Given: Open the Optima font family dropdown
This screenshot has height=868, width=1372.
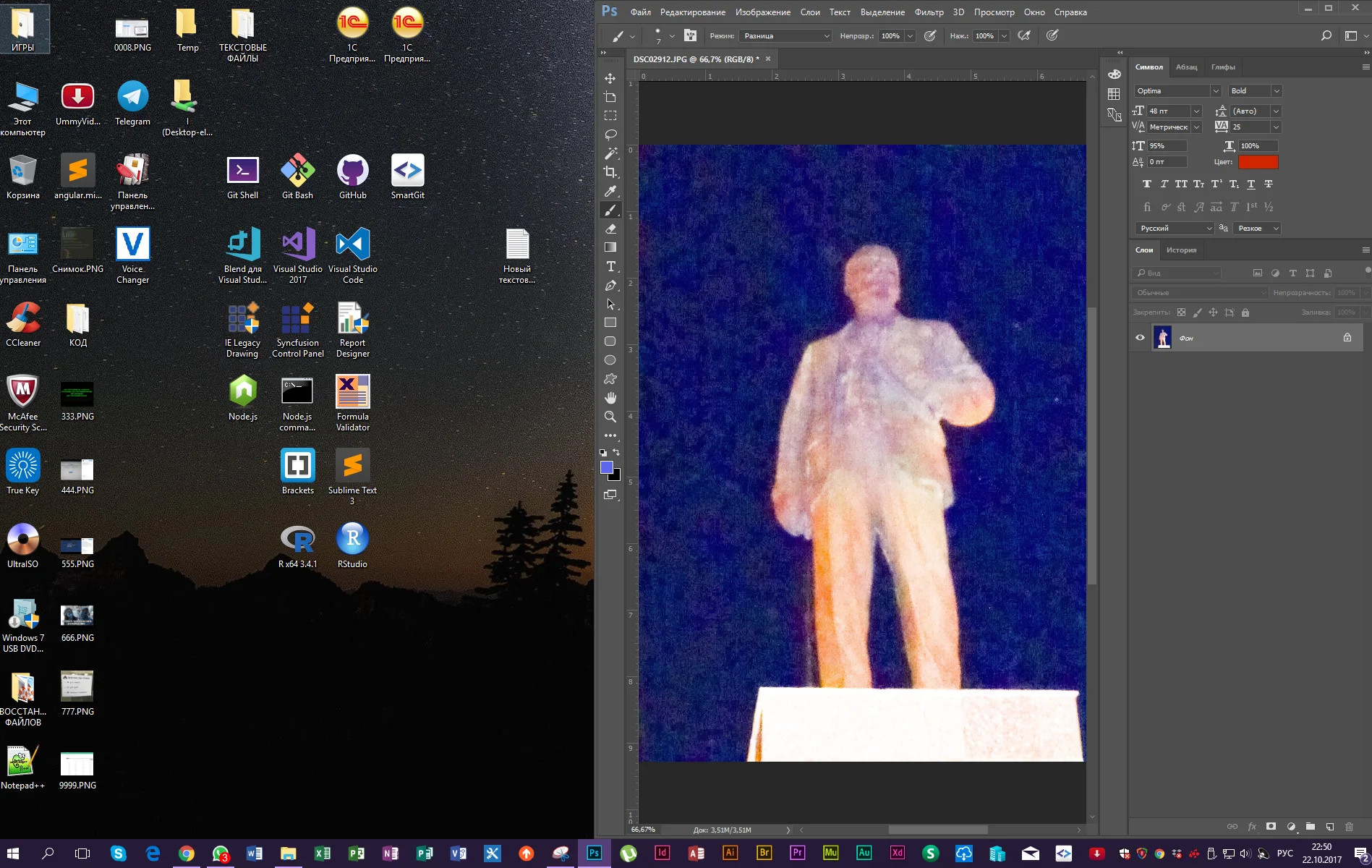Looking at the screenshot, I should tap(1177, 90).
